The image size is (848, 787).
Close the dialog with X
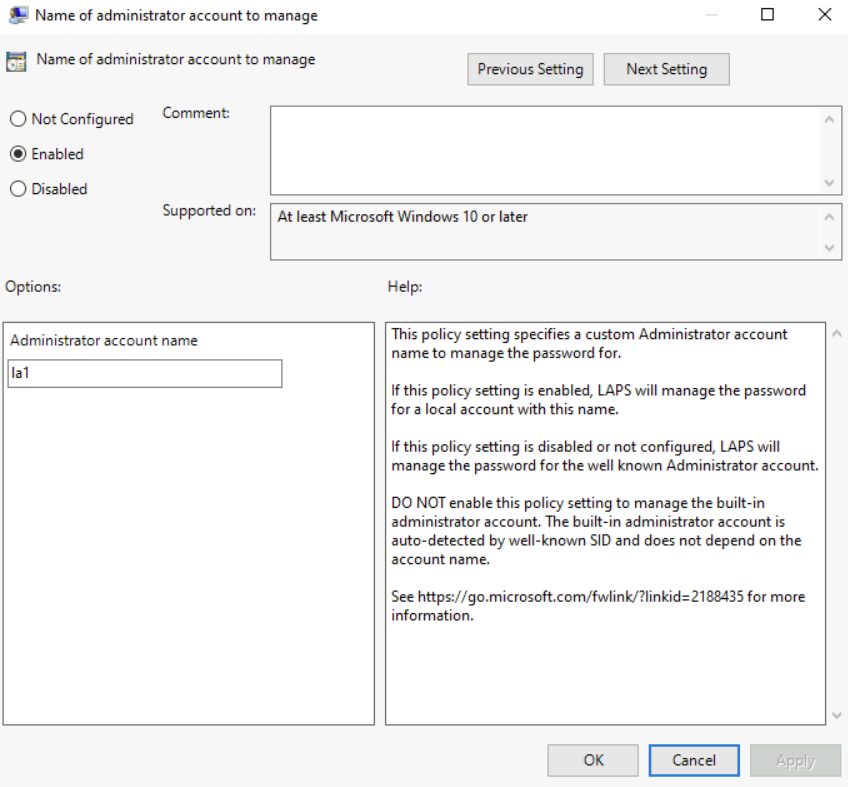[825, 15]
